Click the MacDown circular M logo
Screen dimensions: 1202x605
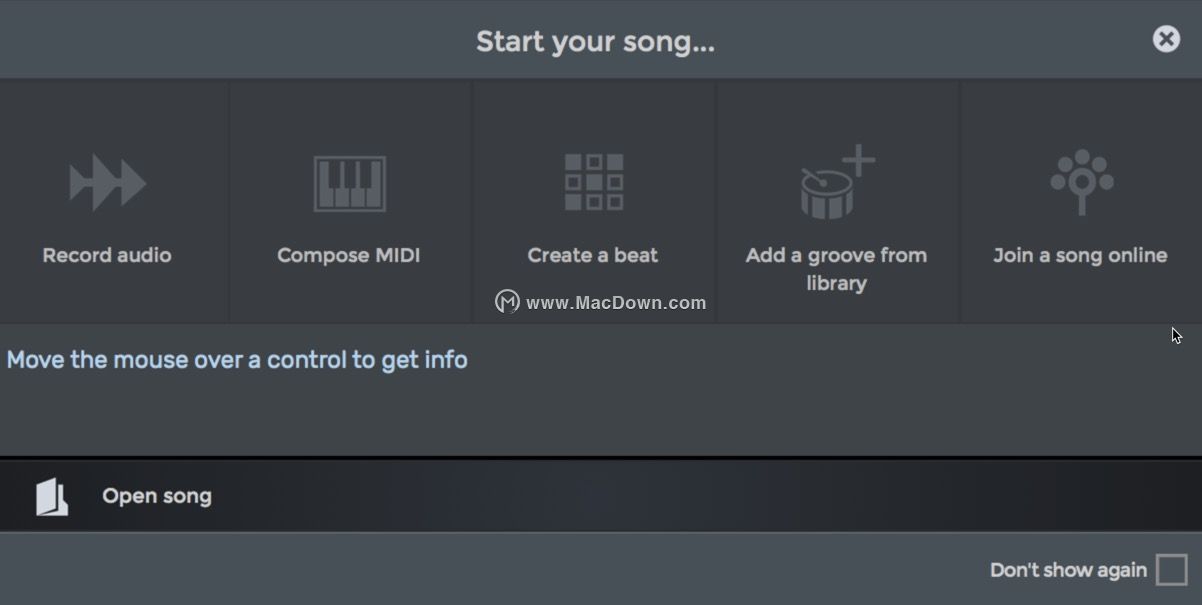(x=507, y=302)
